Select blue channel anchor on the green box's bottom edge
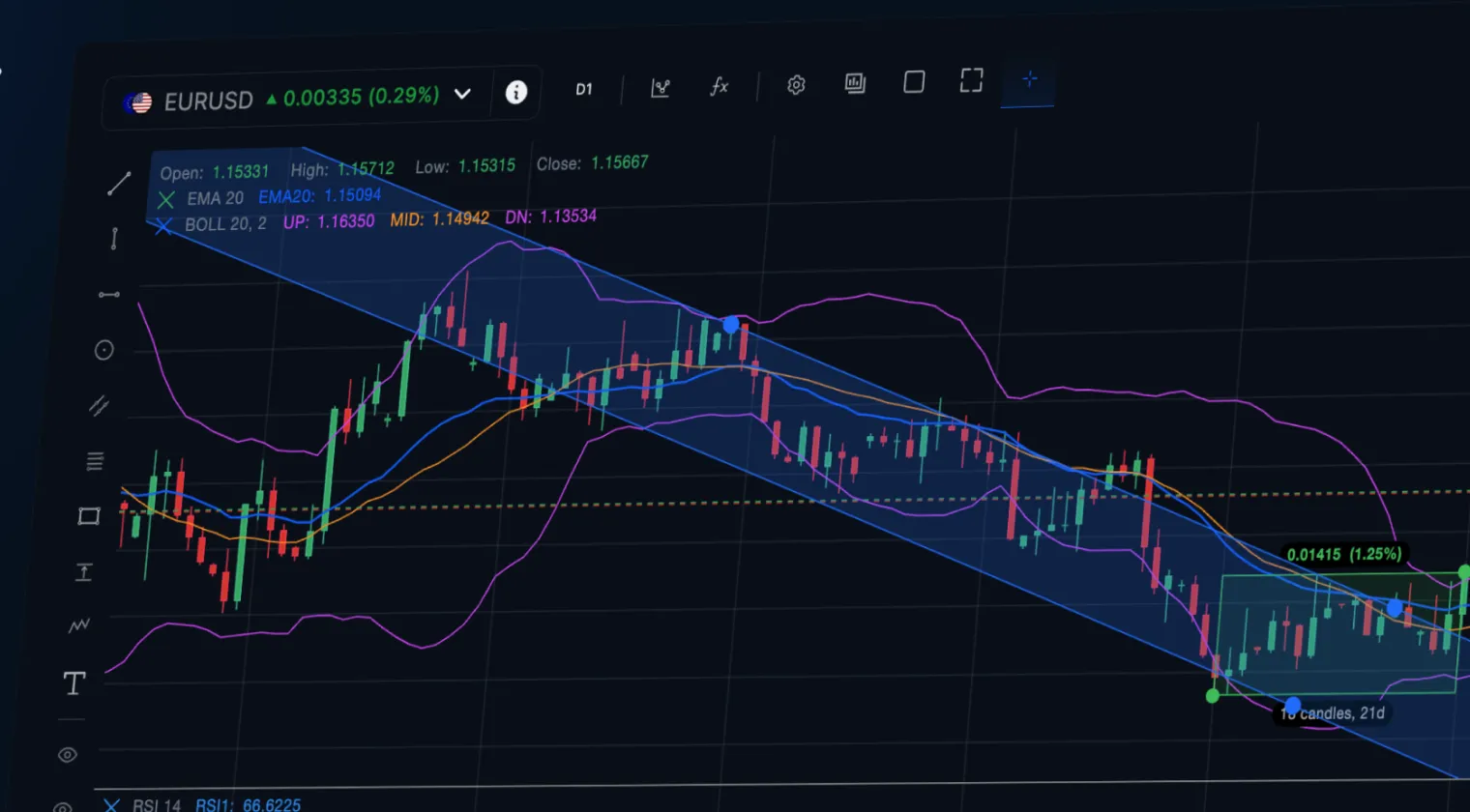Screen dimensions: 1470x812 click(x=1293, y=705)
